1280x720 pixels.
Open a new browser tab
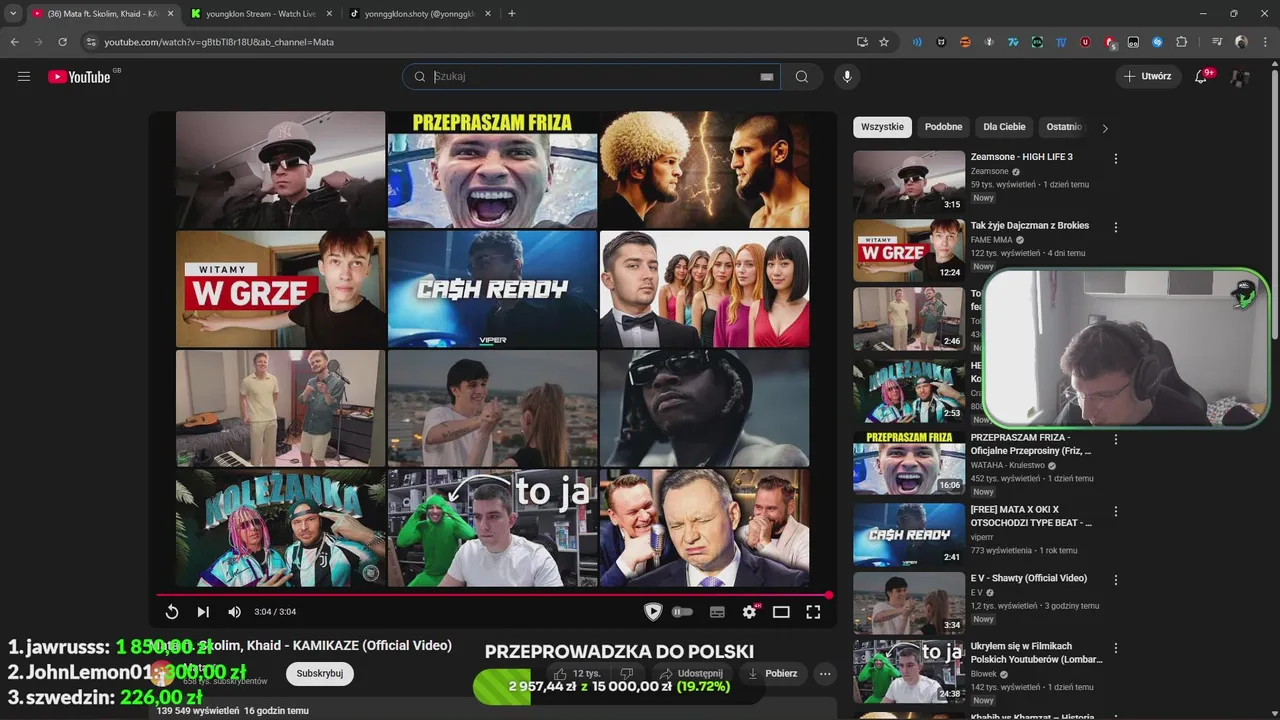pyautogui.click(x=512, y=14)
